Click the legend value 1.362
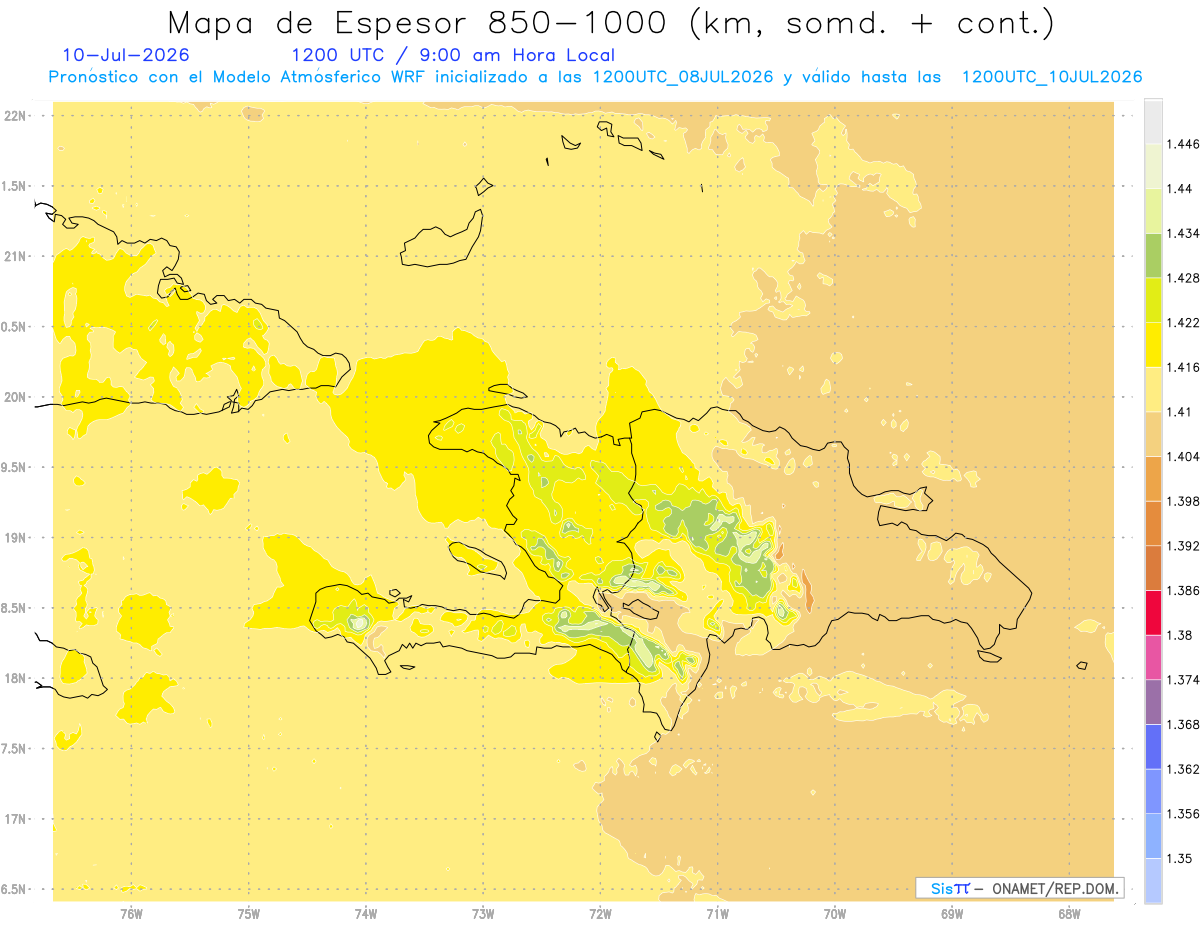Screen dimensions: 1200x927 (x=1183, y=769)
